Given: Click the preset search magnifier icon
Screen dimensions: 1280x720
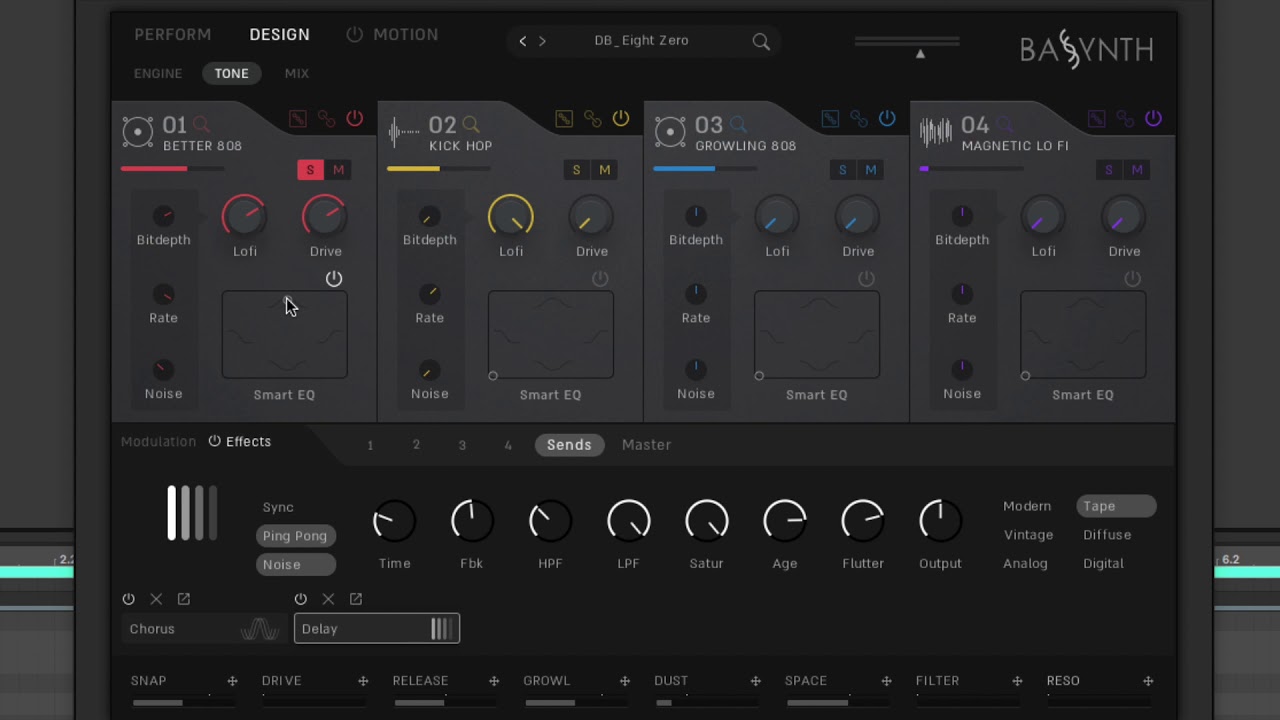Looking at the screenshot, I should pos(761,41).
